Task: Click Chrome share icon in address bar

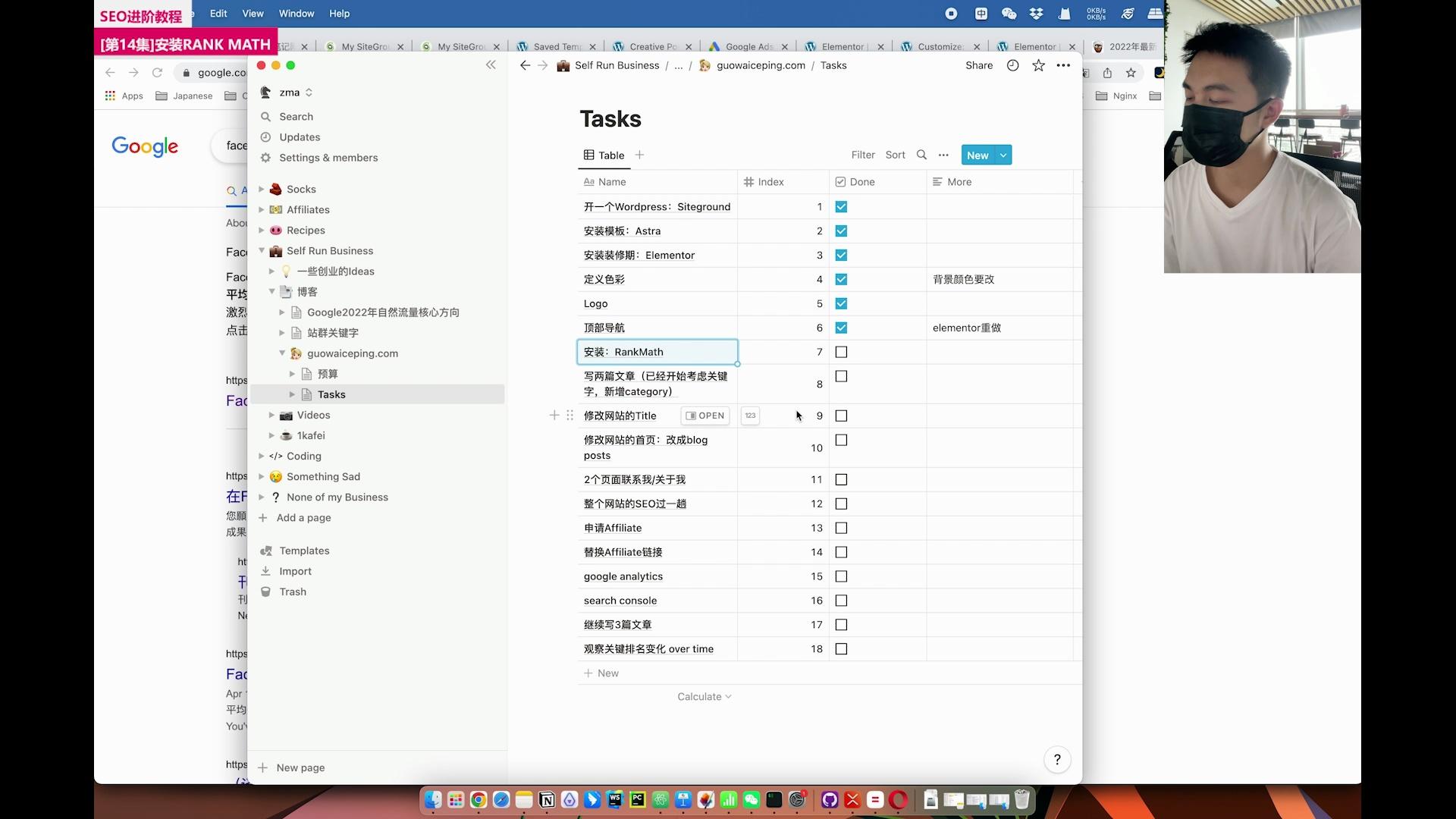Action: pos(1107,73)
